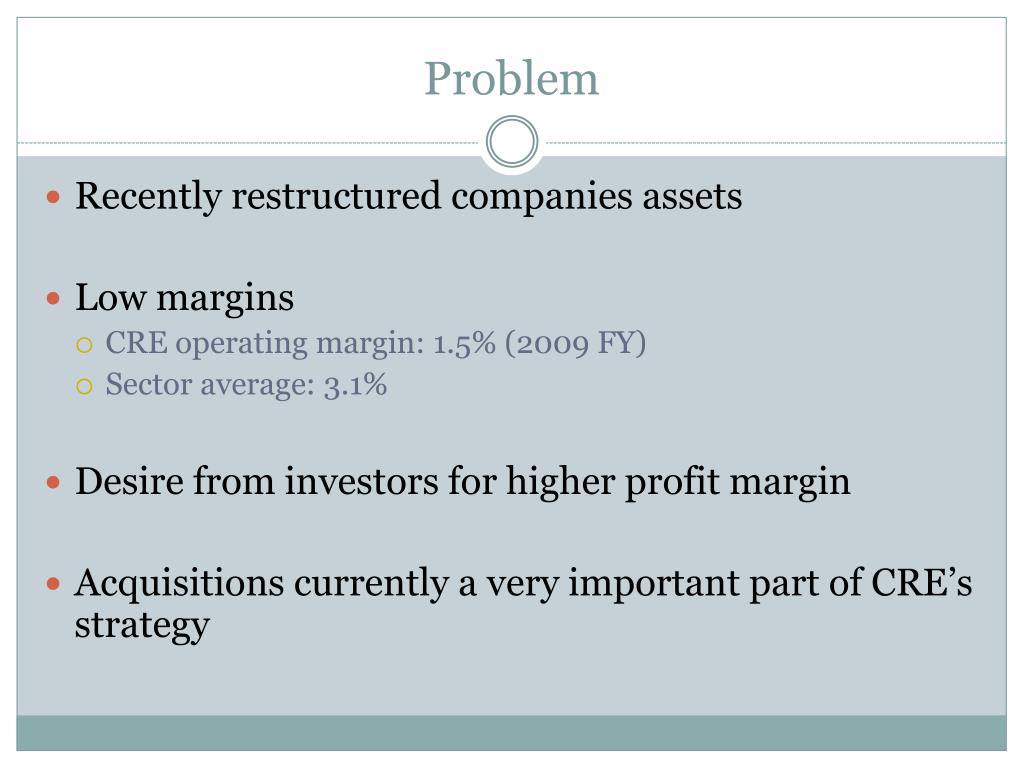The width and height of the screenshot is (1024, 768).
Task: Click the 'Recently restructured companies assets' line
Action: (x=408, y=196)
